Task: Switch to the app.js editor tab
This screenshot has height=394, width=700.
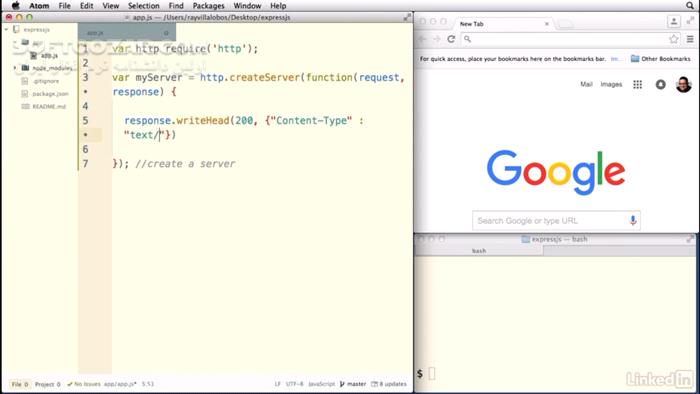Action: (127, 33)
